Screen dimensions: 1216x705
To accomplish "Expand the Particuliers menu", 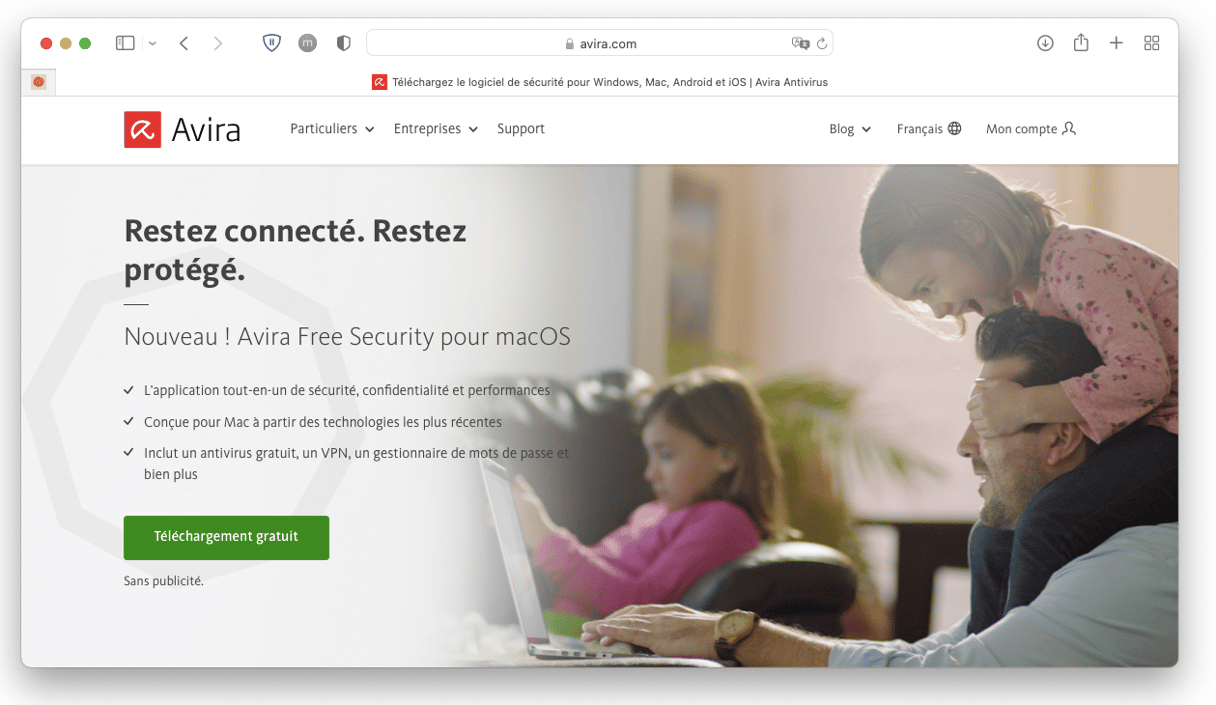I will coord(332,129).
